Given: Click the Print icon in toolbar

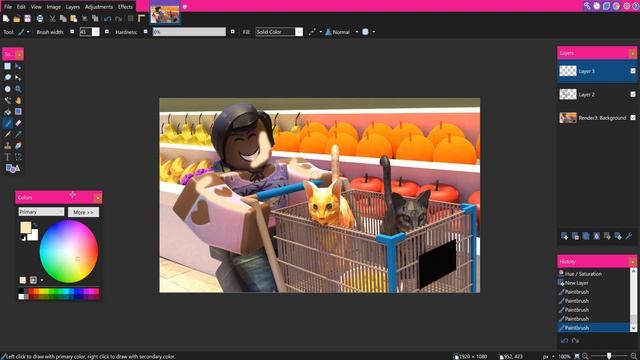Looking at the screenshot, I should pyautogui.click(x=40, y=19).
